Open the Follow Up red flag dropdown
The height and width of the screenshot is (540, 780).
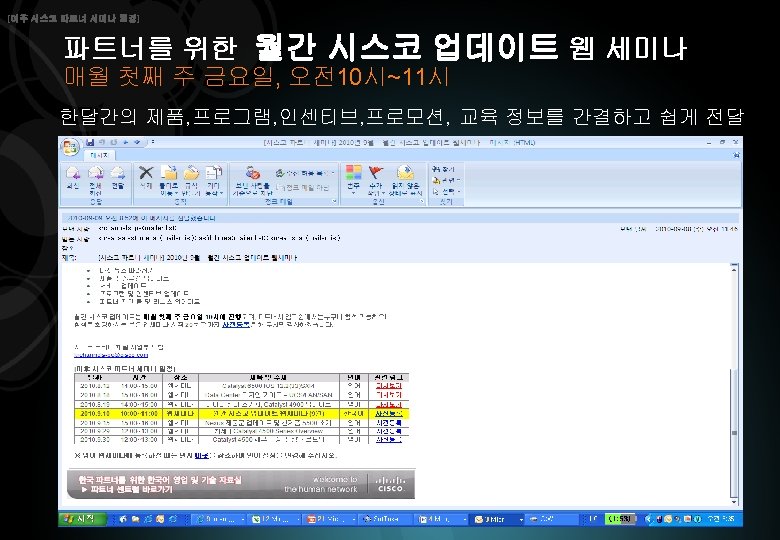[376, 180]
